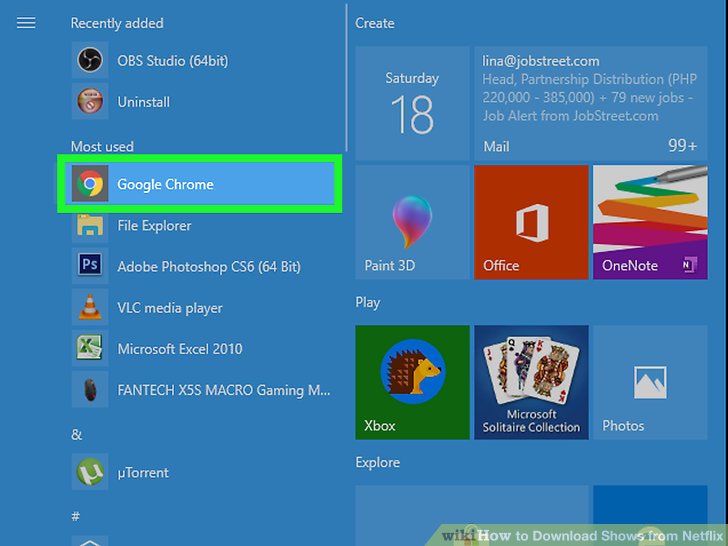Click the Uninstall app icon

click(x=90, y=101)
